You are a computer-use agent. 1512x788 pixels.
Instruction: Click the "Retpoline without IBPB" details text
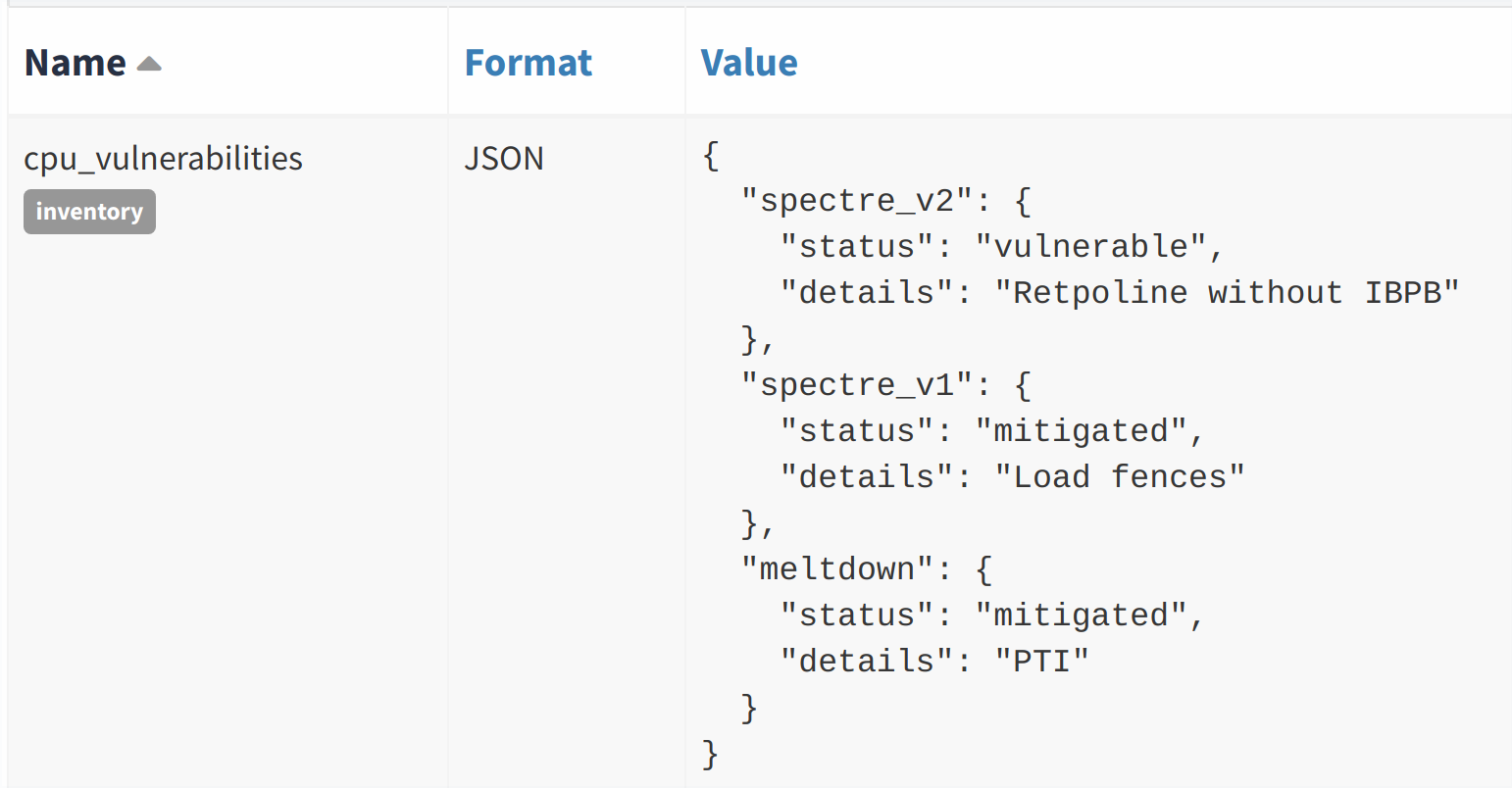coord(1227,293)
